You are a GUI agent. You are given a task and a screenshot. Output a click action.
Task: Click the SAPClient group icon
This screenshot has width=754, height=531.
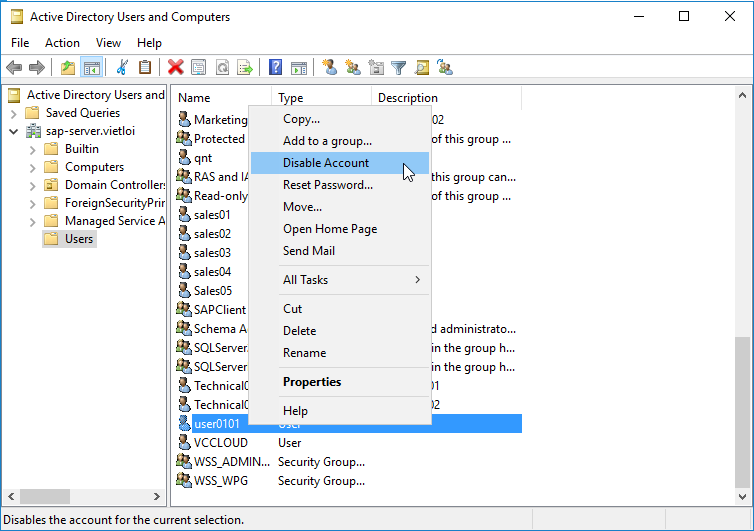(x=184, y=309)
